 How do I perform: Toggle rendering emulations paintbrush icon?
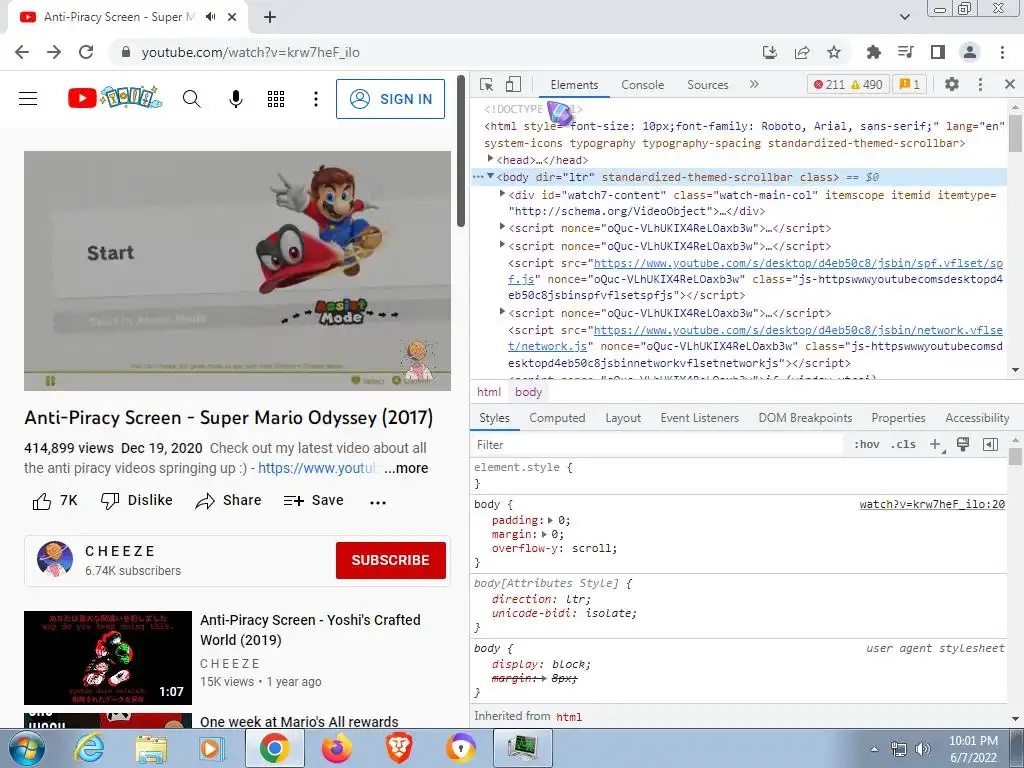point(963,444)
